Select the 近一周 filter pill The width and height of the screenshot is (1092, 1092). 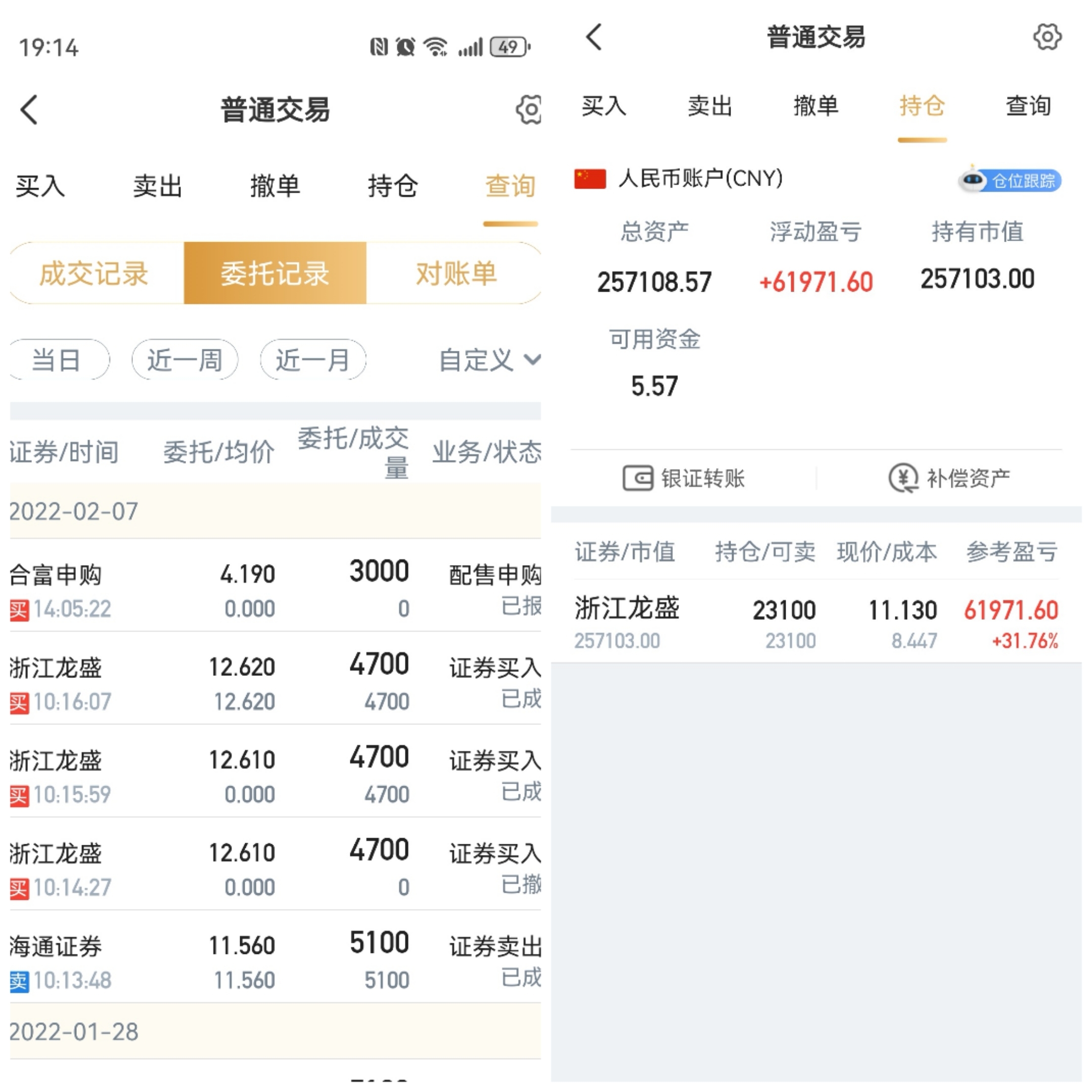[x=185, y=360]
